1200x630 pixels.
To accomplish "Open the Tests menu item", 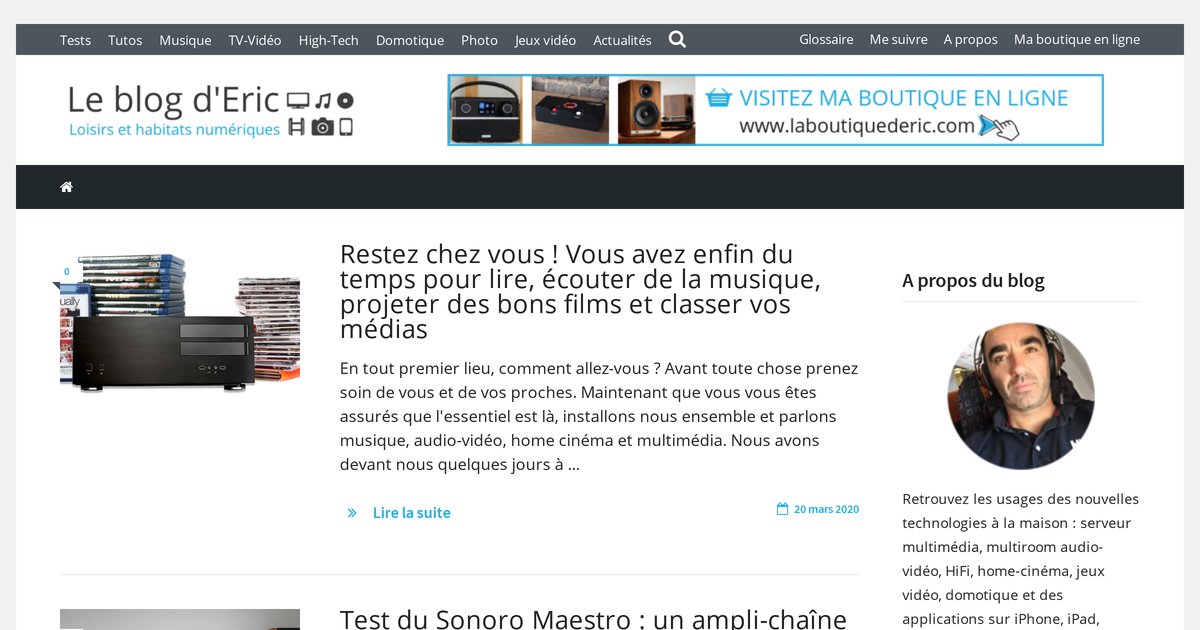I will click(x=75, y=40).
